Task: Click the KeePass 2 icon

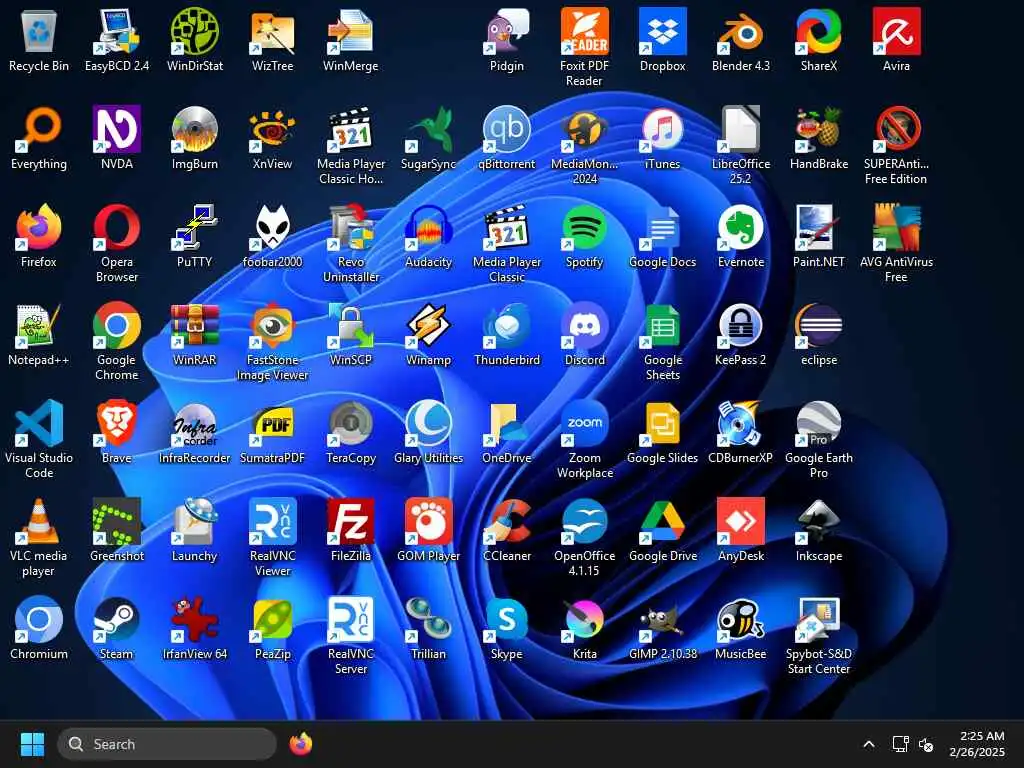Action: click(741, 325)
